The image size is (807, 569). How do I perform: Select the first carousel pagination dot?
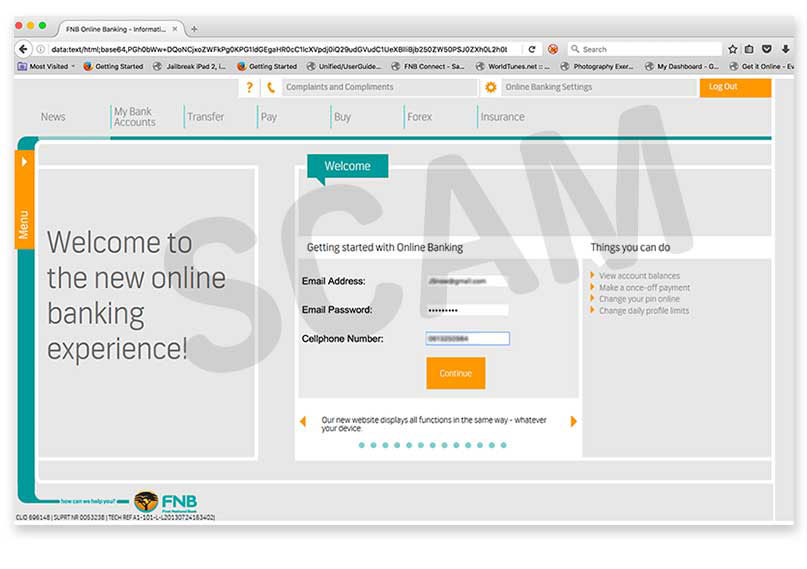click(362, 445)
